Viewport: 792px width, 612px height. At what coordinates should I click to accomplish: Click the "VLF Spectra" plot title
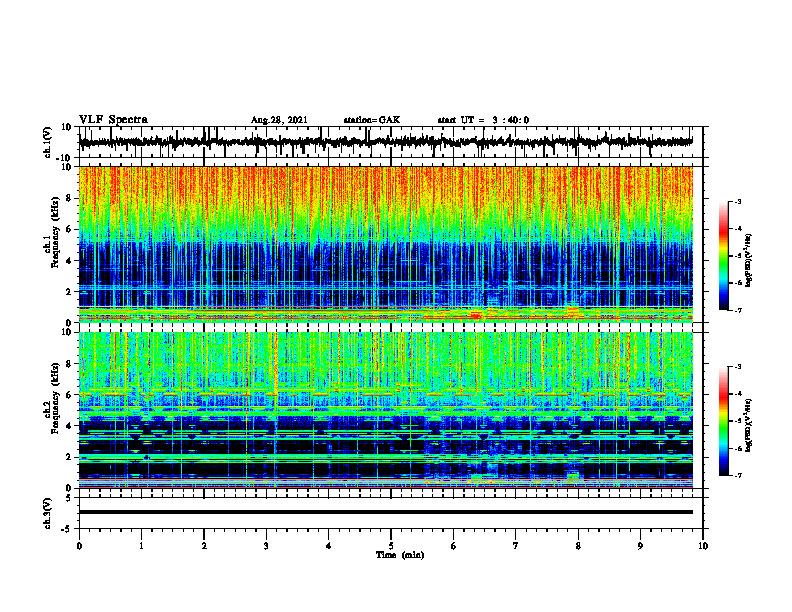tap(113, 120)
